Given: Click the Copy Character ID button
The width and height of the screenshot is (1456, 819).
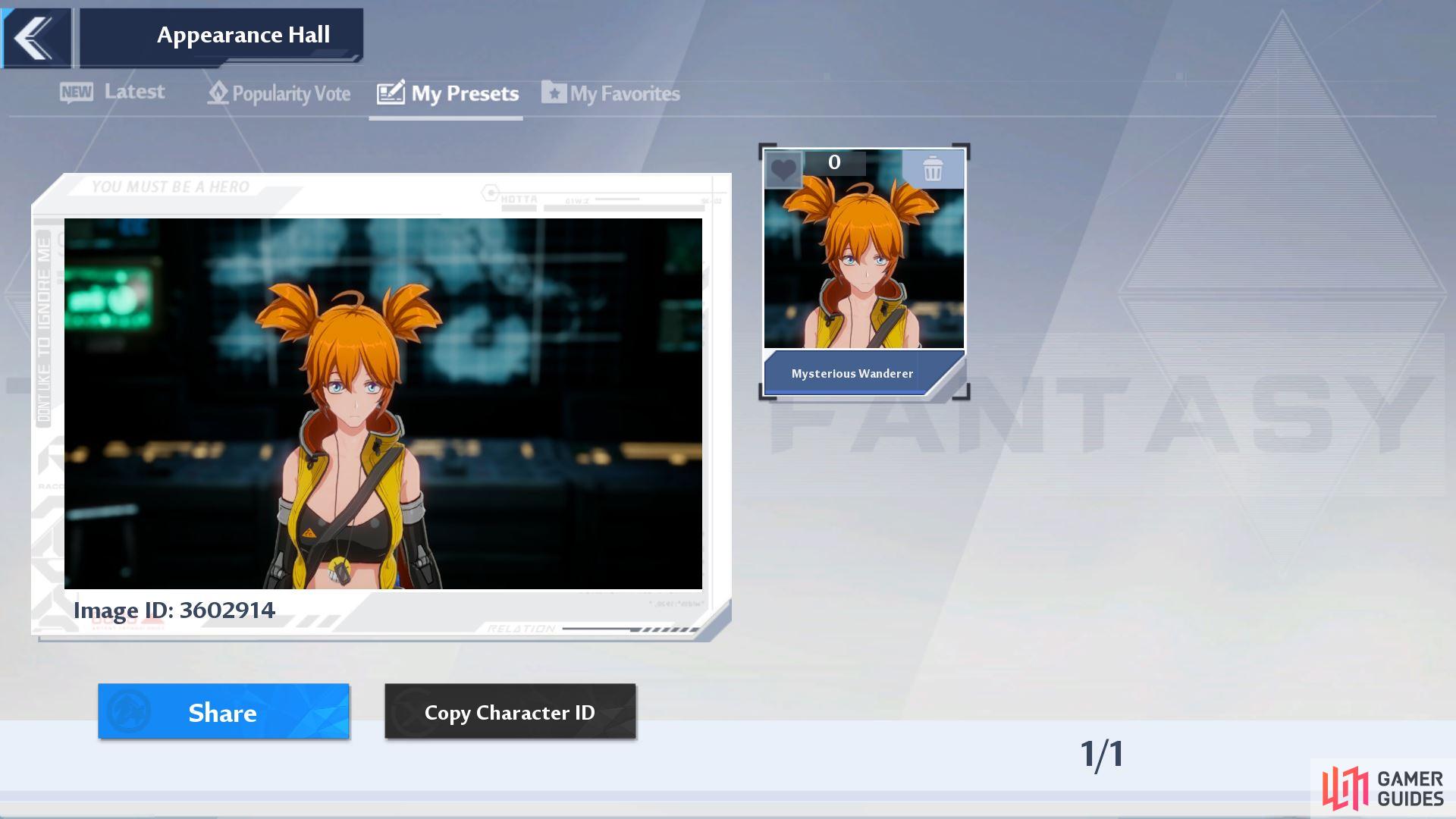Looking at the screenshot, I should (x=509, y=712).
